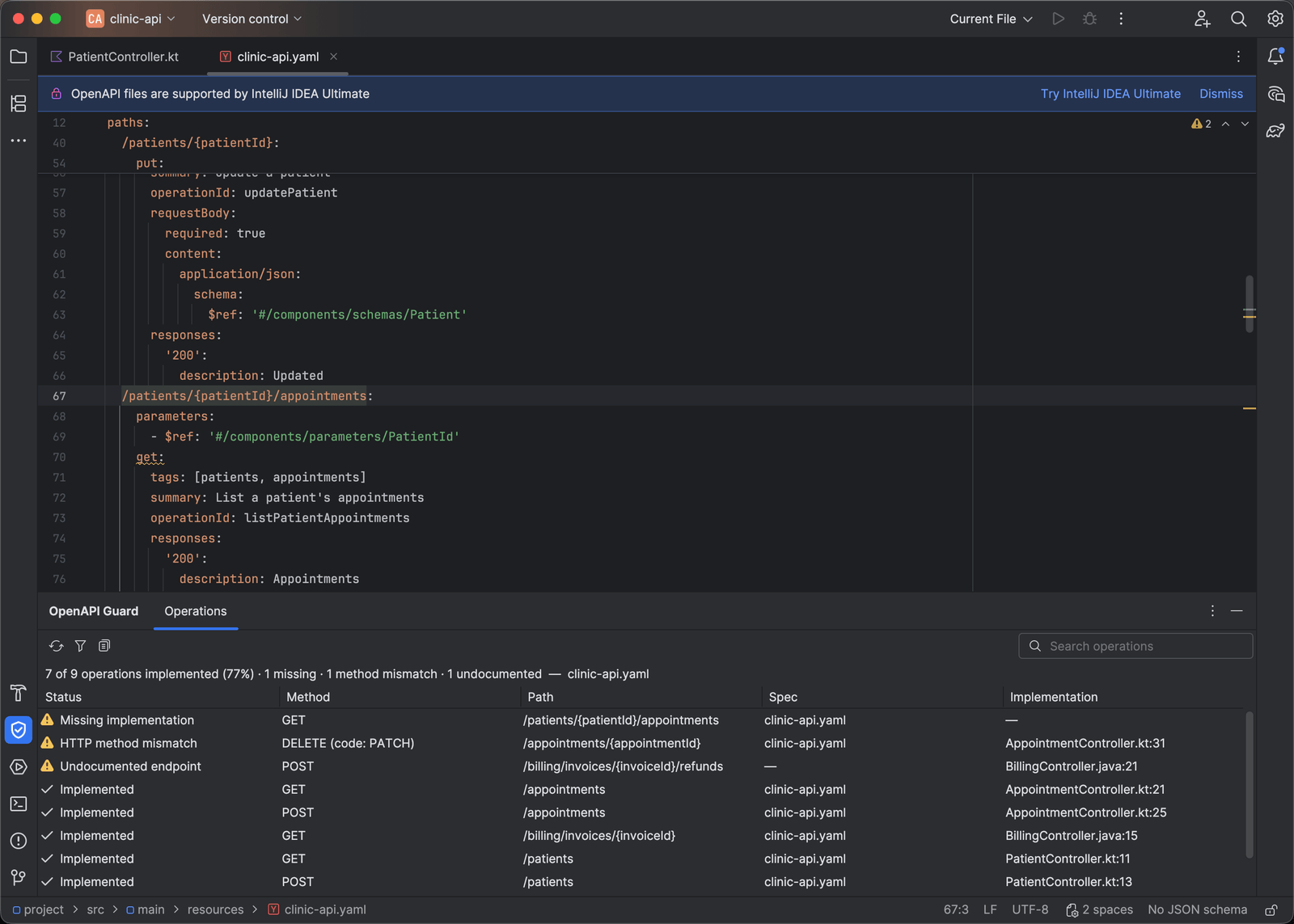Open the UTF-8 encoding selector
Screen dimensions: 1294x924
(x=1030, y=910)
